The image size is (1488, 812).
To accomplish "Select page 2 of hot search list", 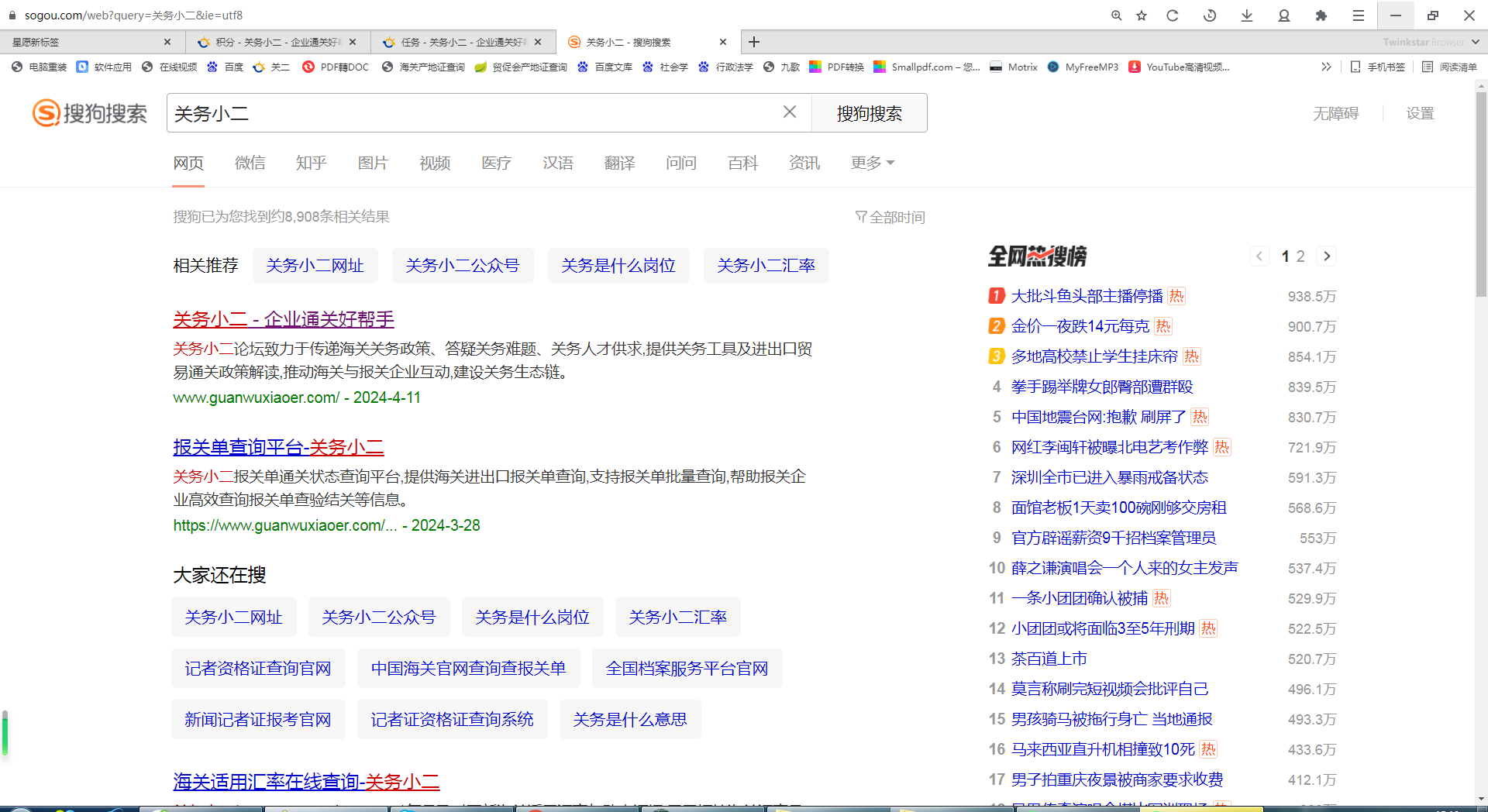I will point(1300,256).
